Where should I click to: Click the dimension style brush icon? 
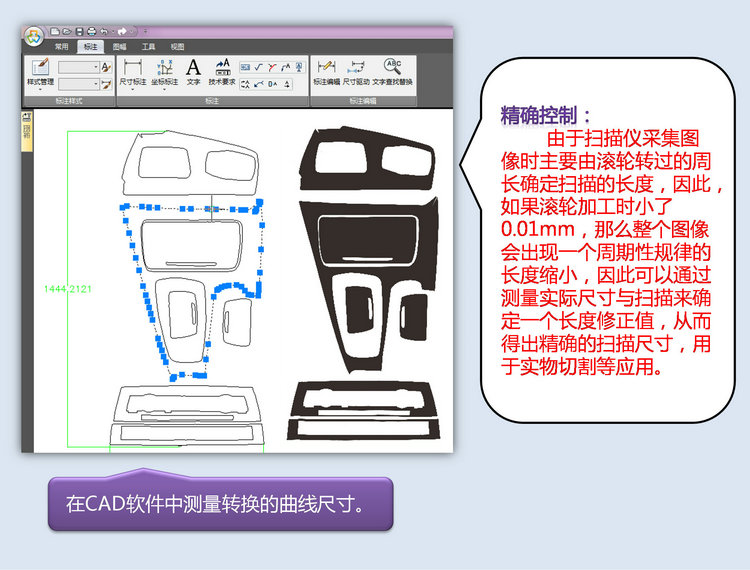[x=107, y=85]
